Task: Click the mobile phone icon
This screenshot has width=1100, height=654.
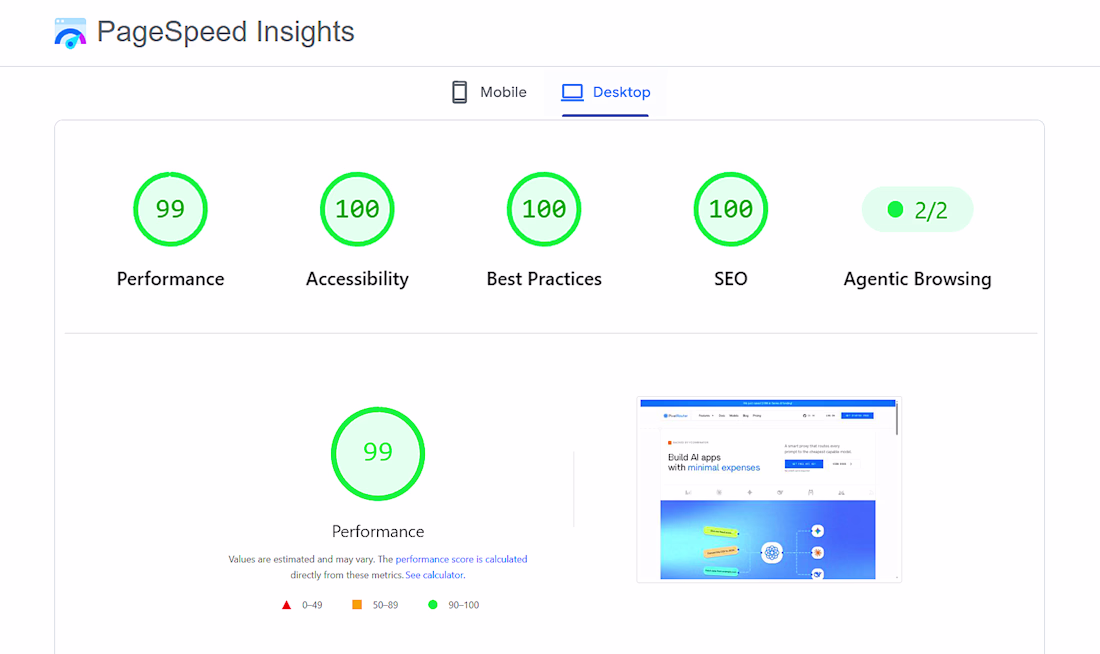Action: pyautogui.click(x=460, y=92)
